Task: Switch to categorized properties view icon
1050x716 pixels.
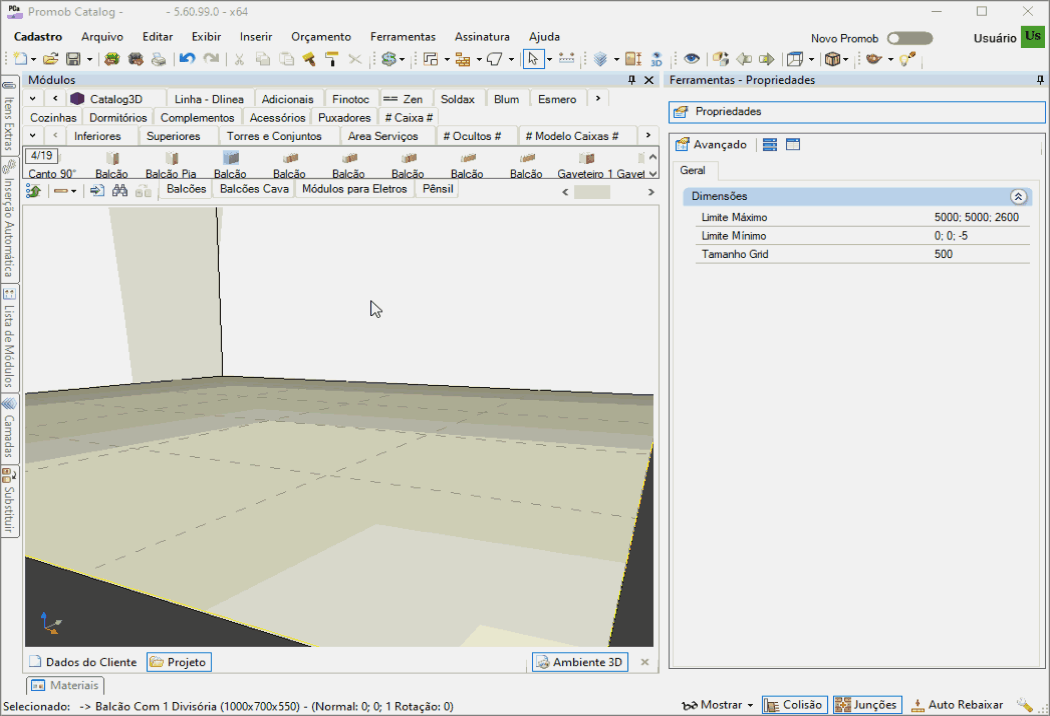Action: click(770, 144)
